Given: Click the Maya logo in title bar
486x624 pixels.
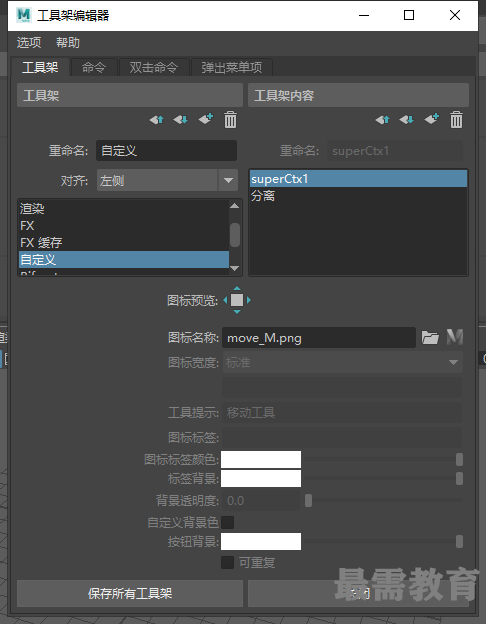Looking at the screenshot, I should [x=23, y=15].
